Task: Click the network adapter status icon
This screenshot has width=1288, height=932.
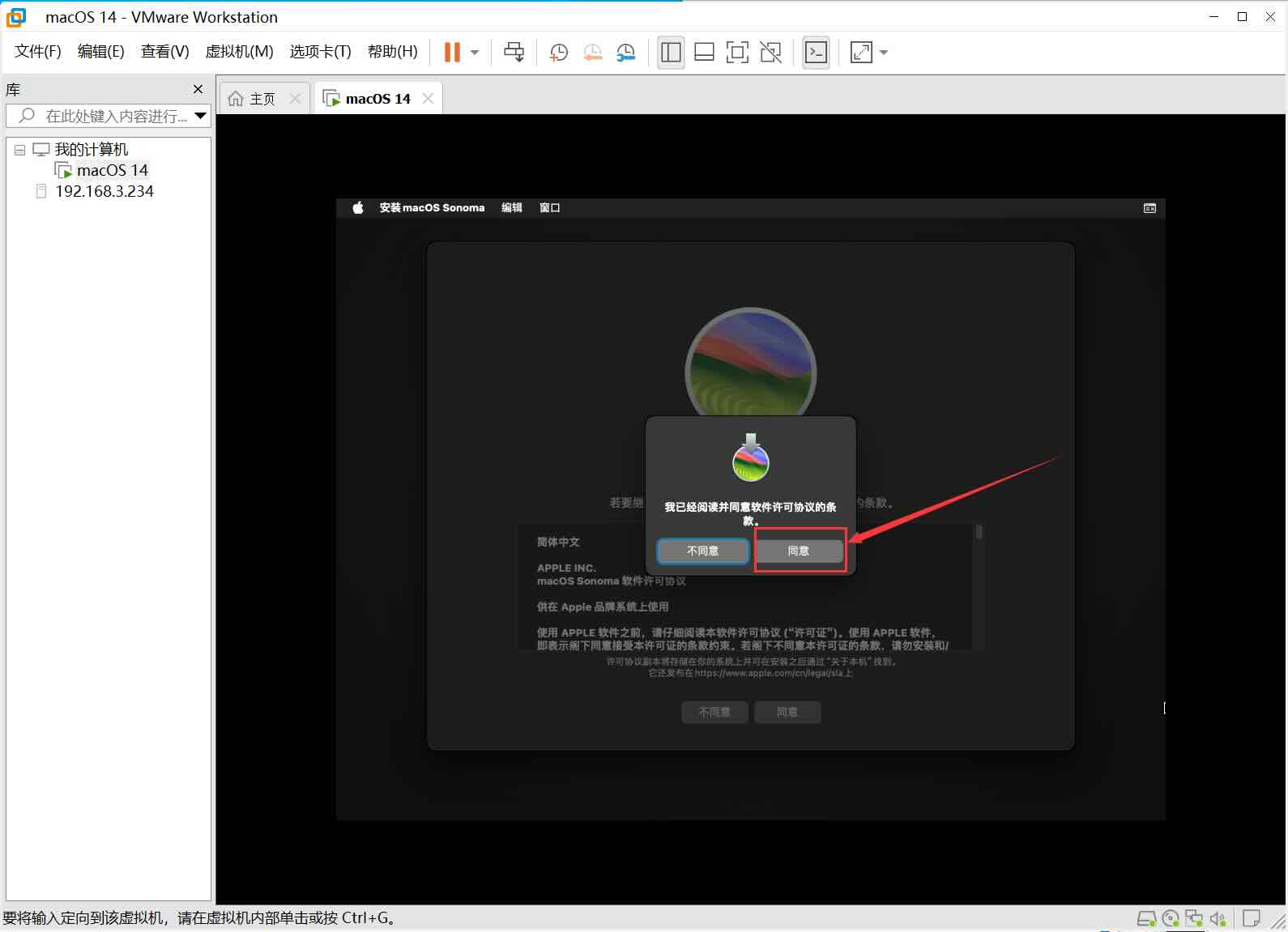Action: click(1194, 918)
